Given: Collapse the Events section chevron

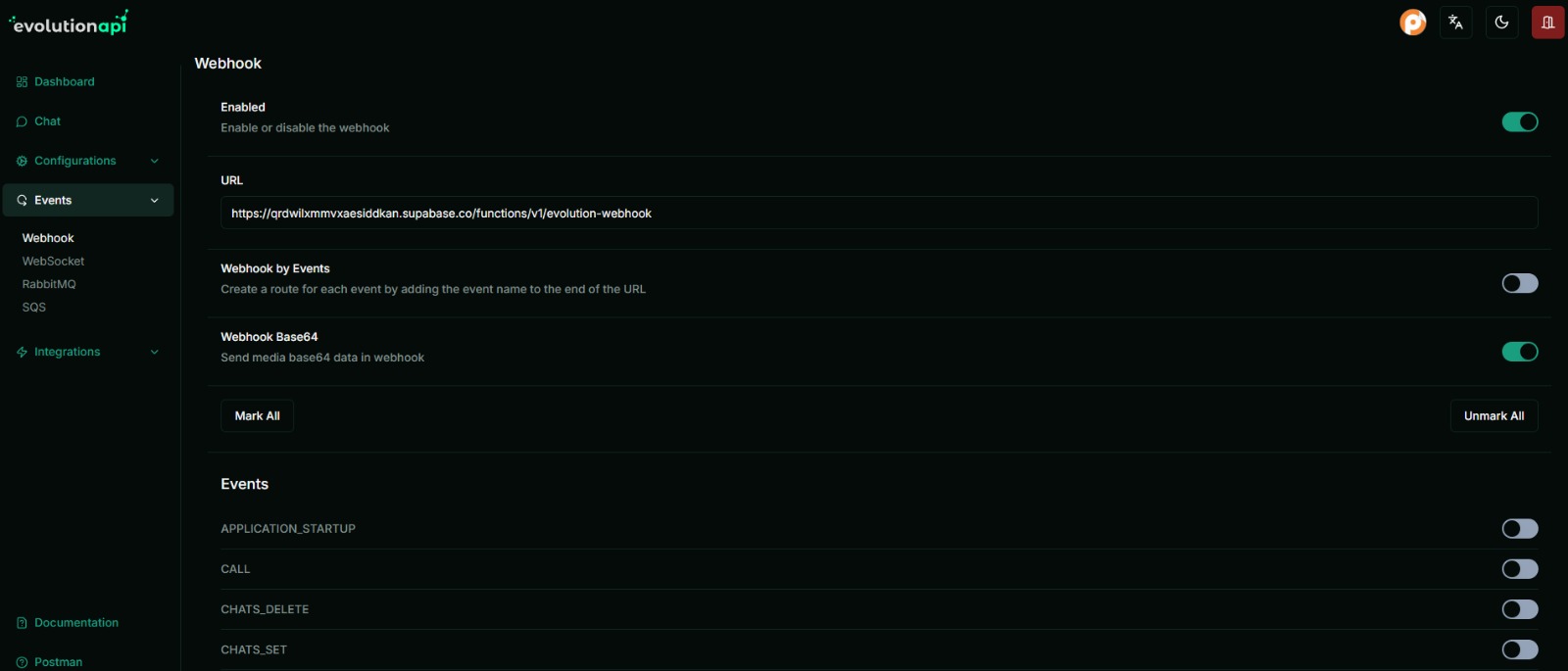Looking at the screenshot, I should coord(154,201).
